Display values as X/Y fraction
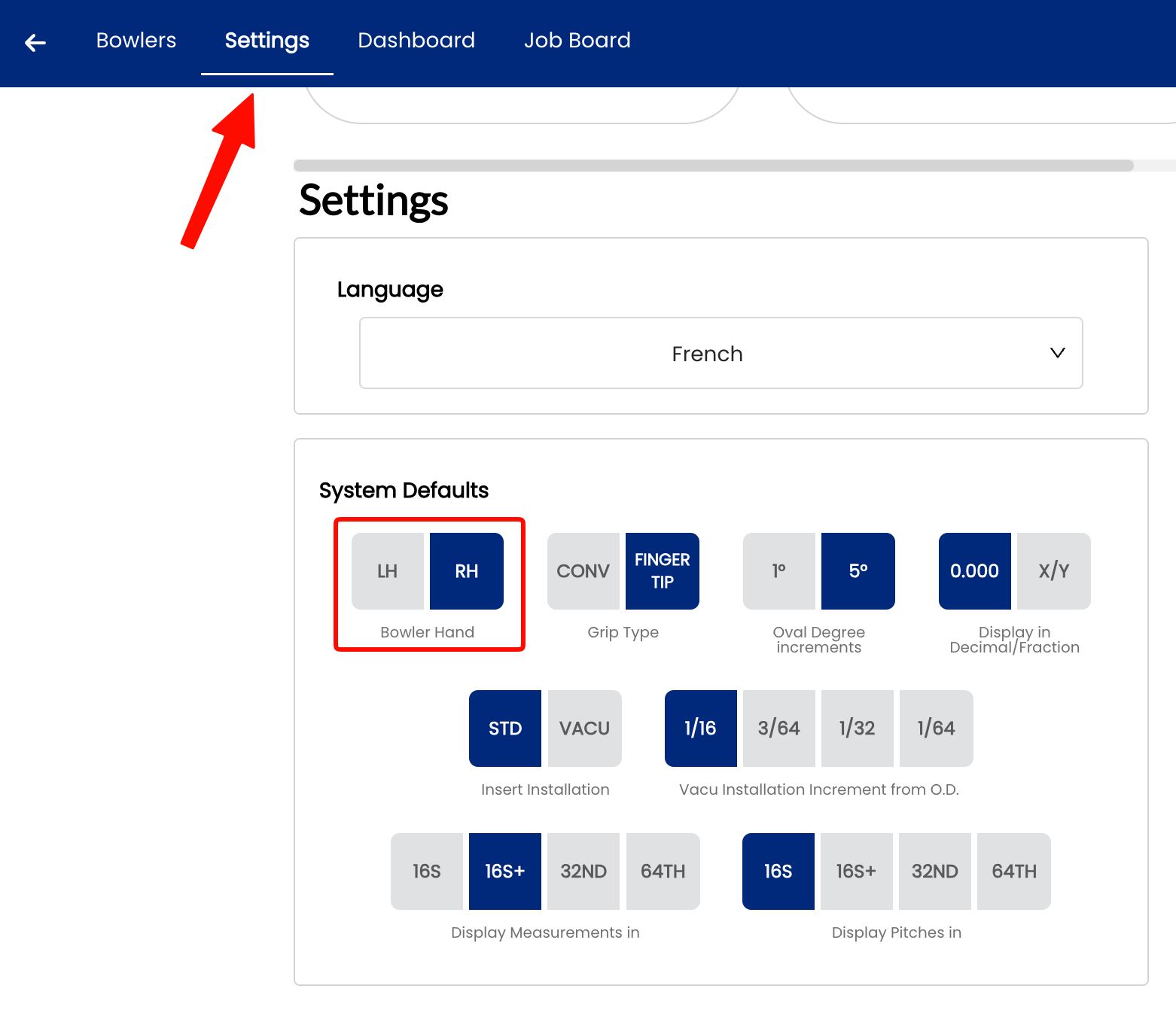 (1054, 571)
